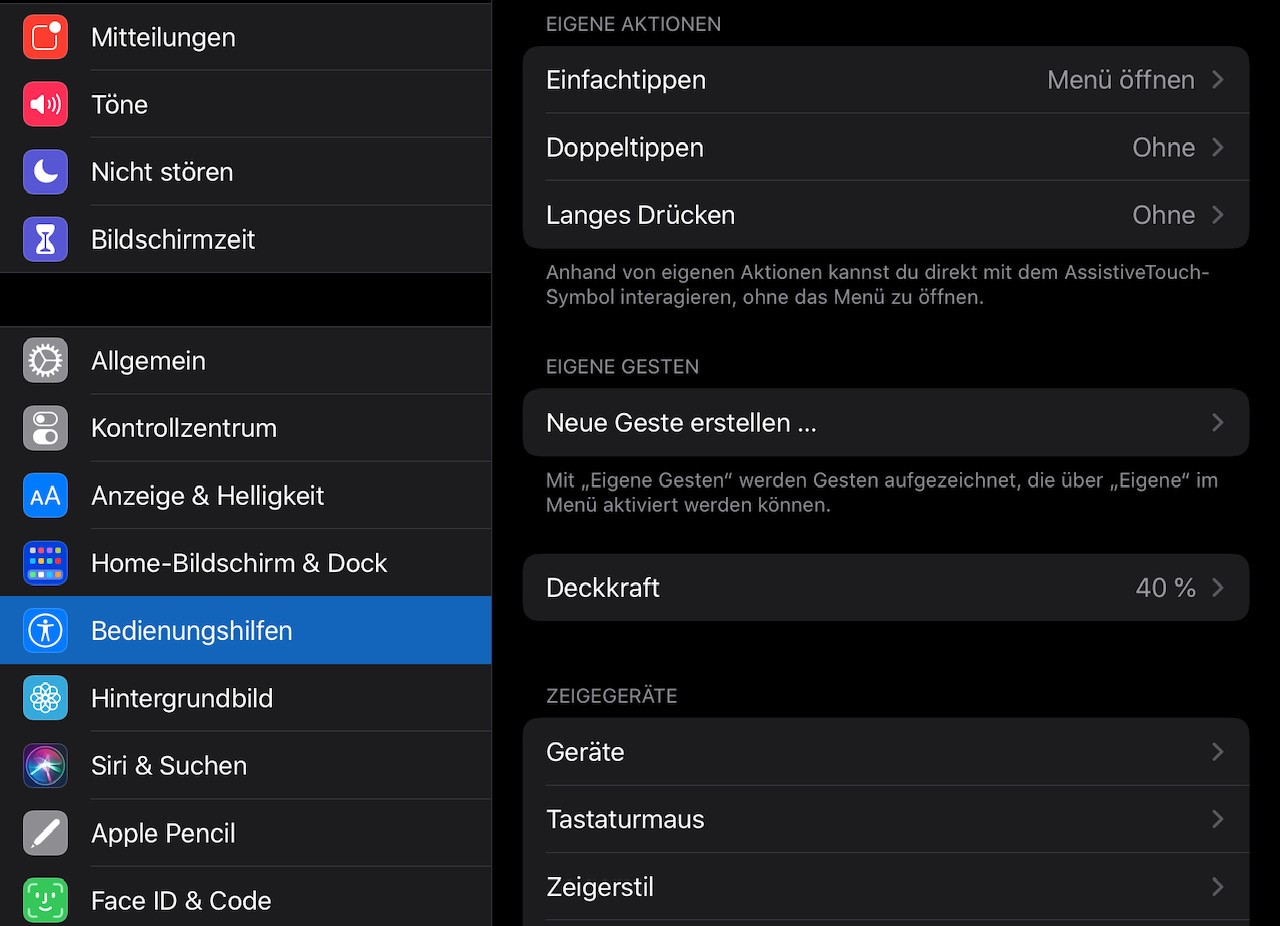Open Einfachtippen chevron showing Menü öffnen

tap(1217, 80)
